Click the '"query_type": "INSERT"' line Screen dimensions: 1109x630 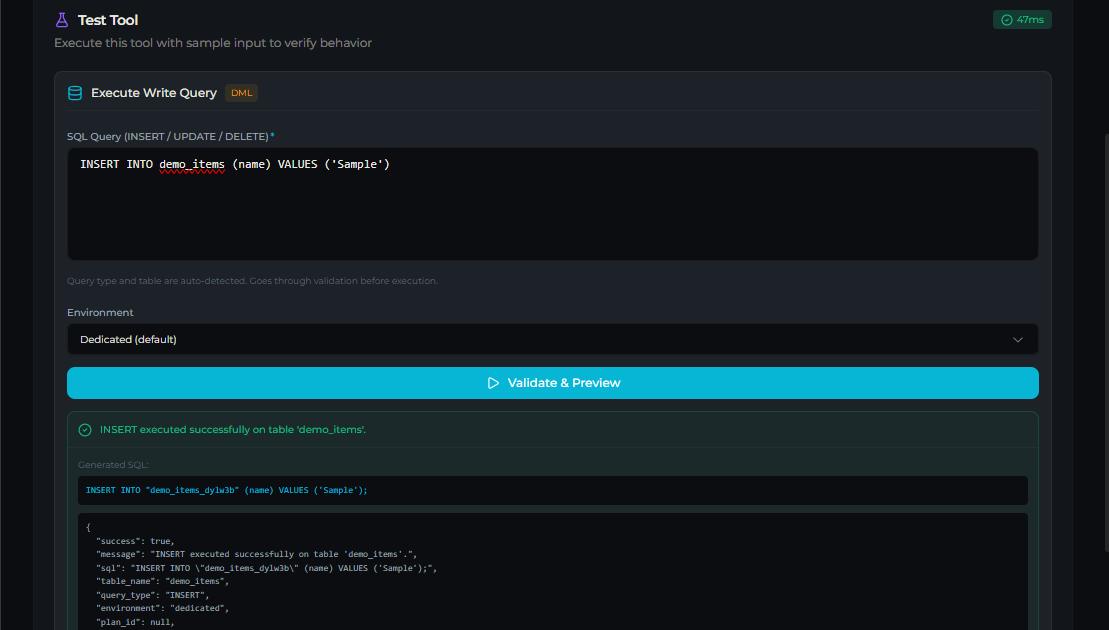(x=153, y=595)
